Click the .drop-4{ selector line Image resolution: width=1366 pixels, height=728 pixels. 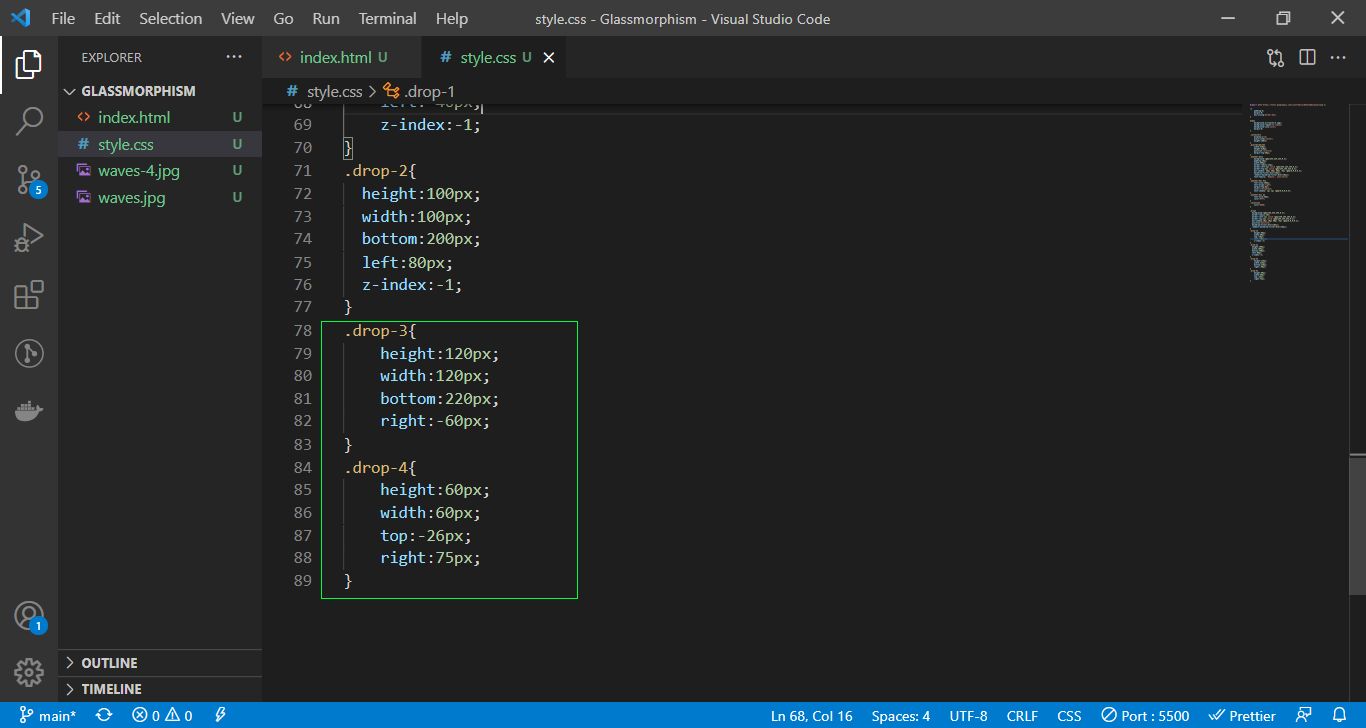[x=380, y=467]
